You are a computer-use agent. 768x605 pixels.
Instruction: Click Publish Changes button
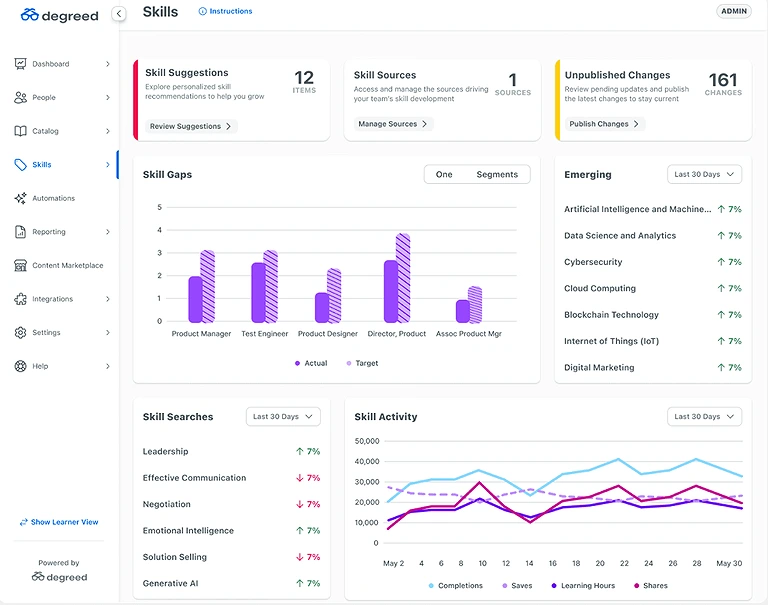point(605,124)
